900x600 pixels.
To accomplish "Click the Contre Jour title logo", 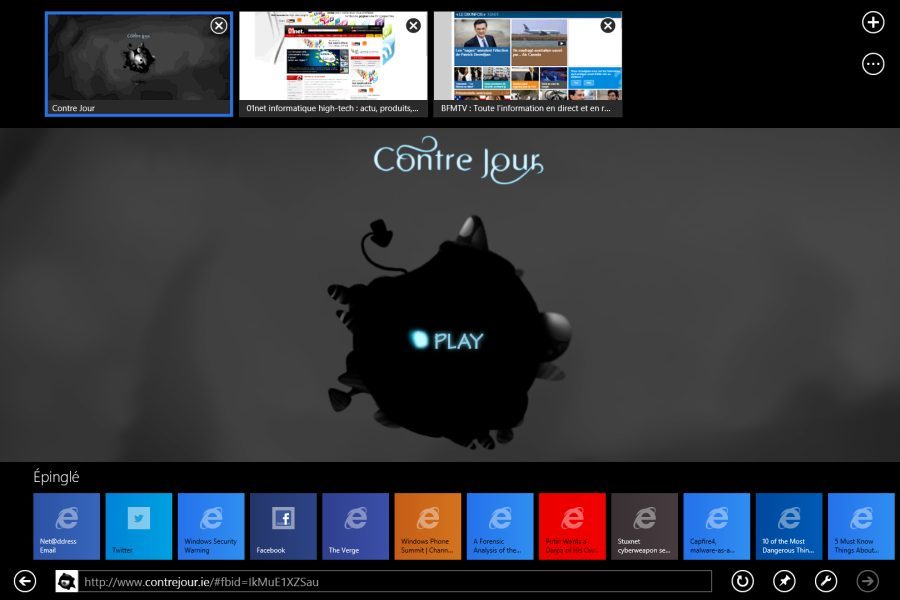I will click(458, 160).
